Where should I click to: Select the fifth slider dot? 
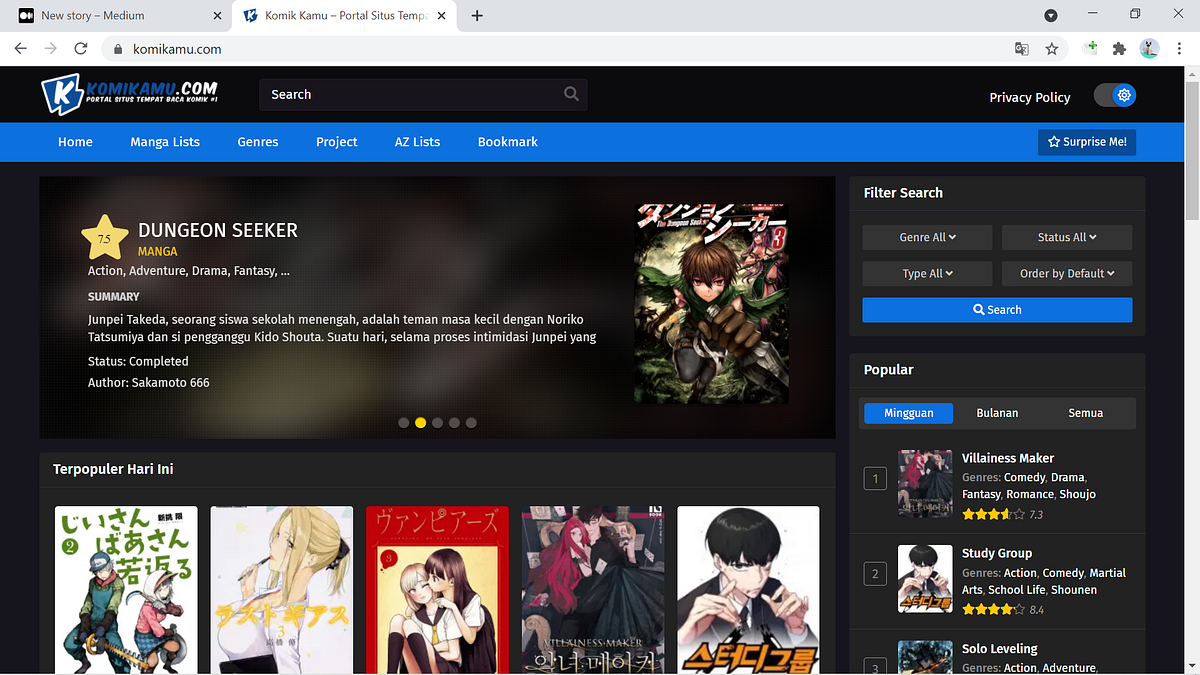click(471, 423)
